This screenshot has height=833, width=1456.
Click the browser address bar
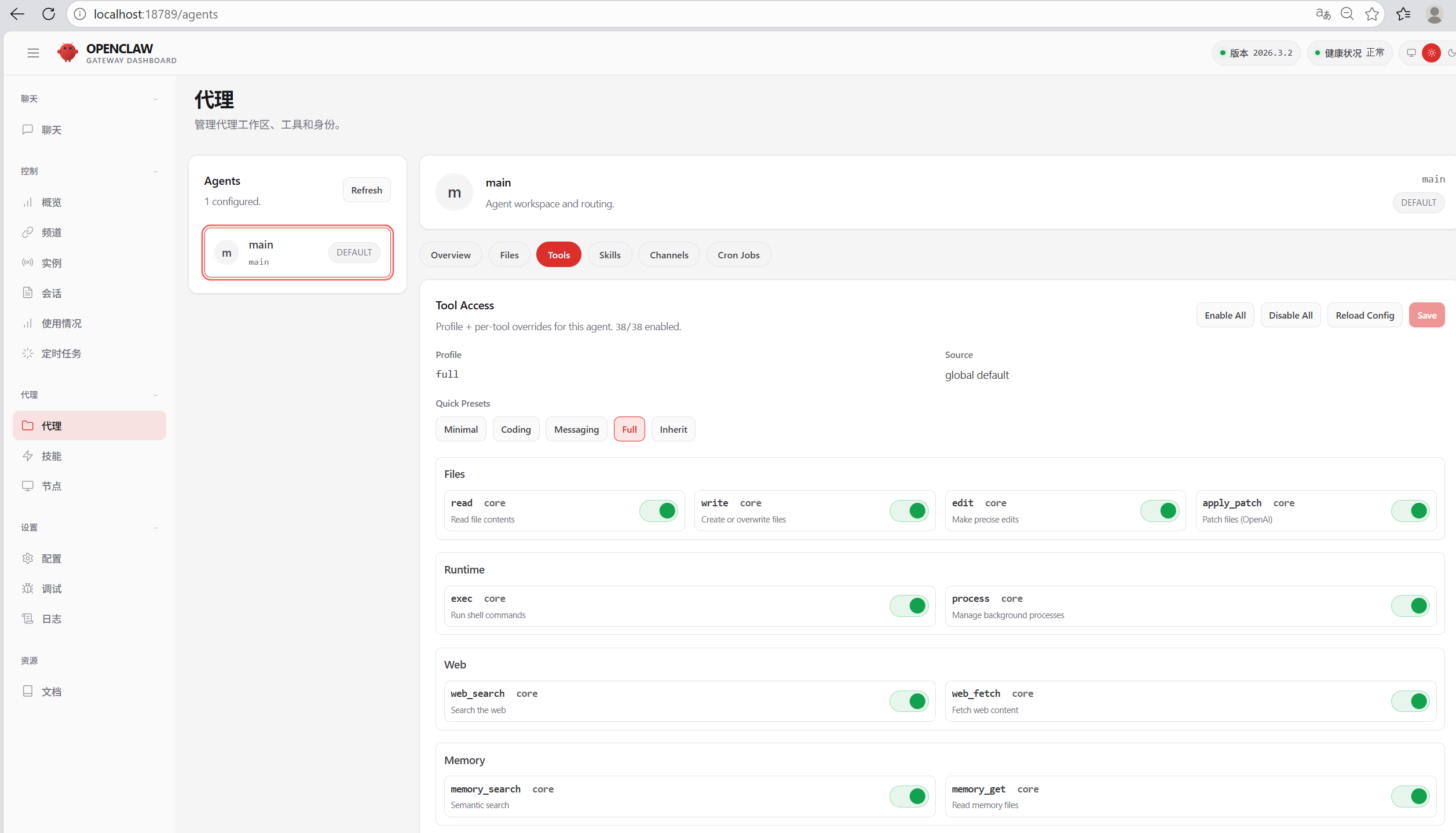click(x=695, y=14)
